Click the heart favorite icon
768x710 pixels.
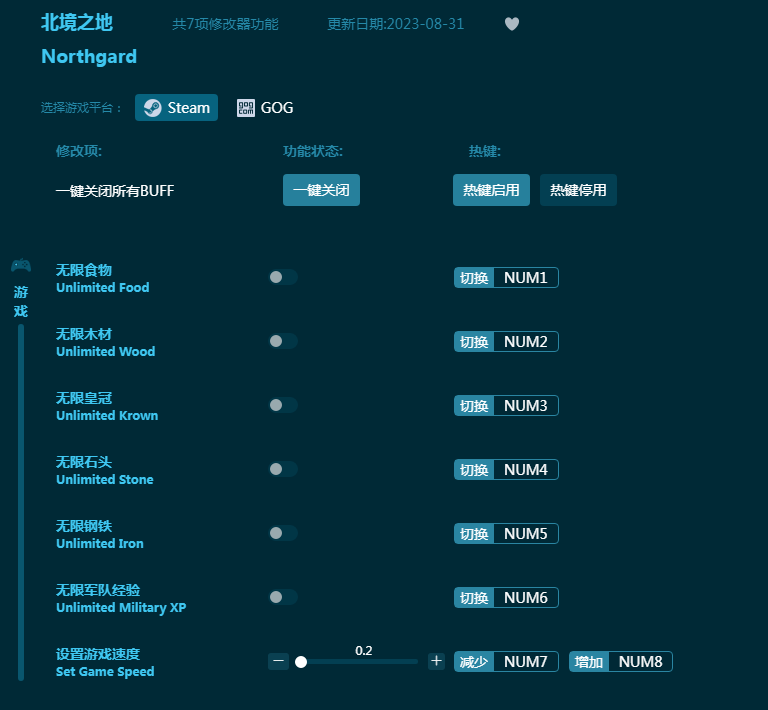(x=512, y=24)
